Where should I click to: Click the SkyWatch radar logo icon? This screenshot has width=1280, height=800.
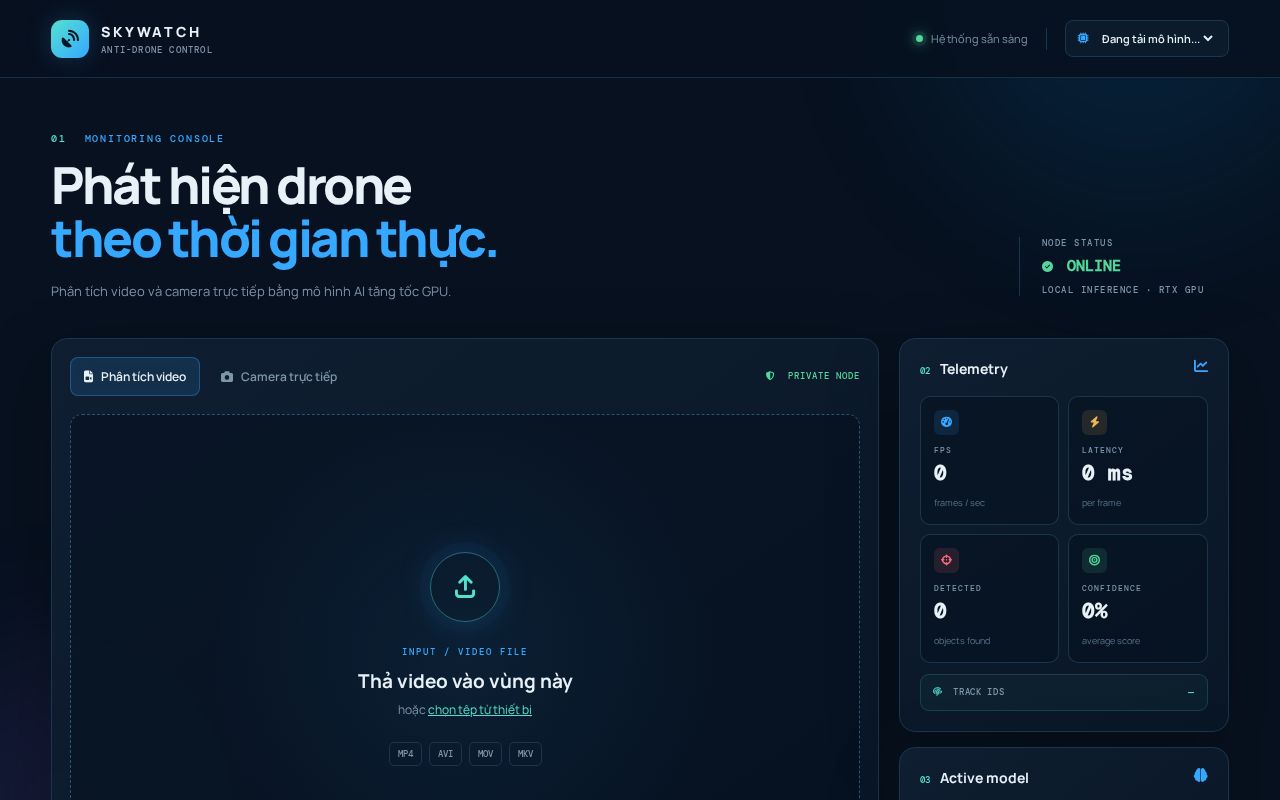point(70,39)
